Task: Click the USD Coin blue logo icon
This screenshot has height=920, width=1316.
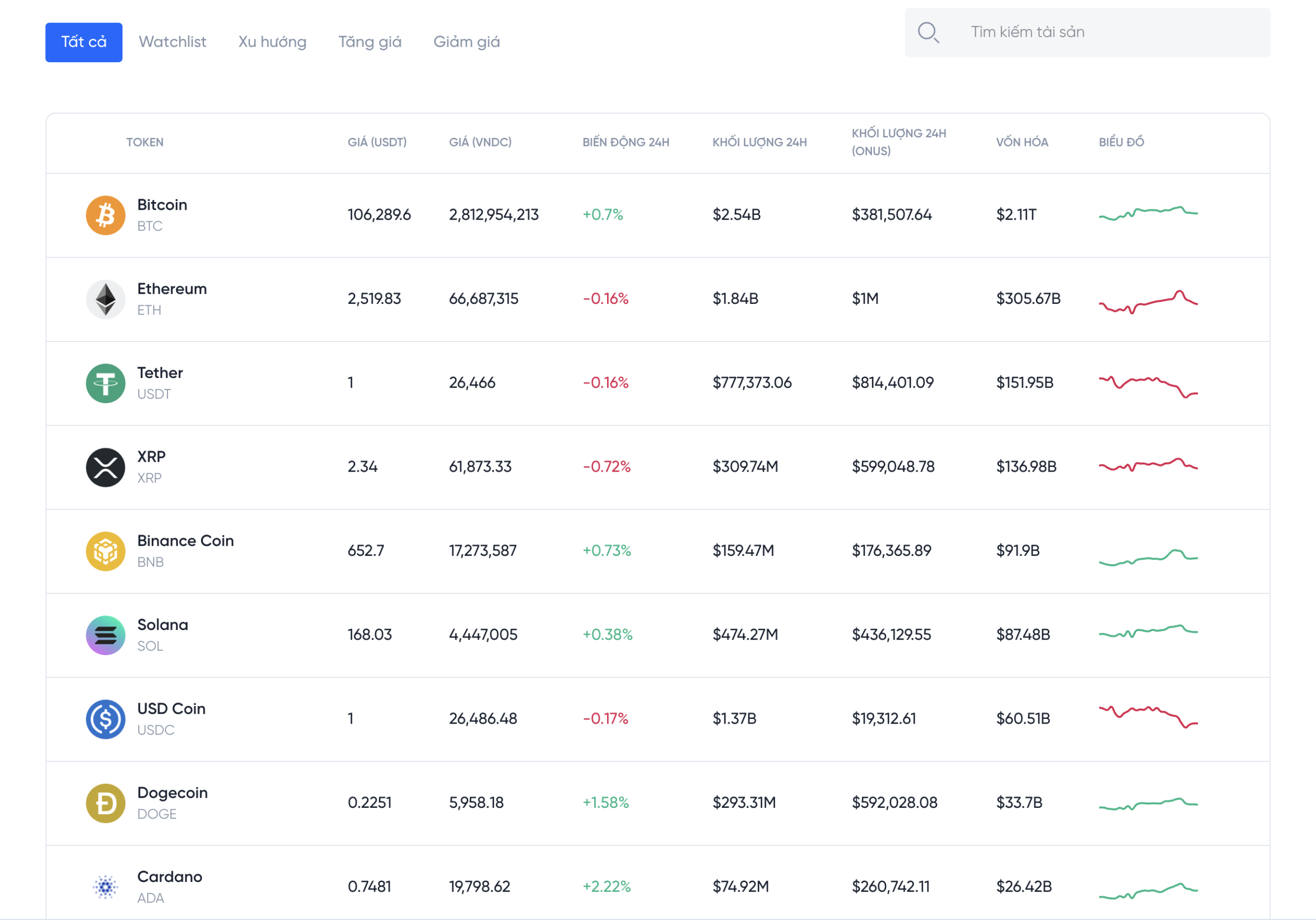Action: click(x=105, y=719)
